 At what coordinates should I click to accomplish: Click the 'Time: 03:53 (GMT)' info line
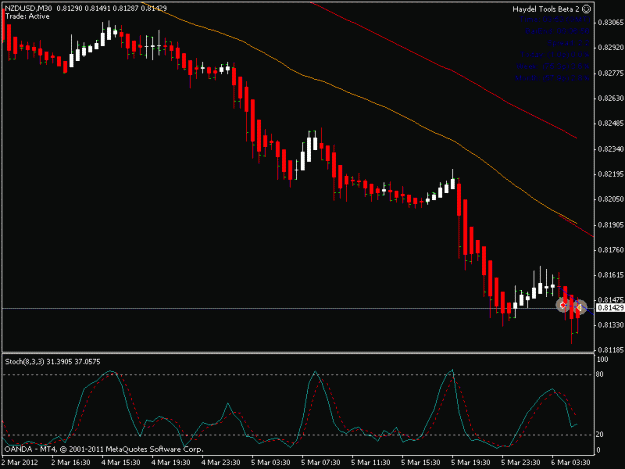pyautogui.click(x=554, y=20)
